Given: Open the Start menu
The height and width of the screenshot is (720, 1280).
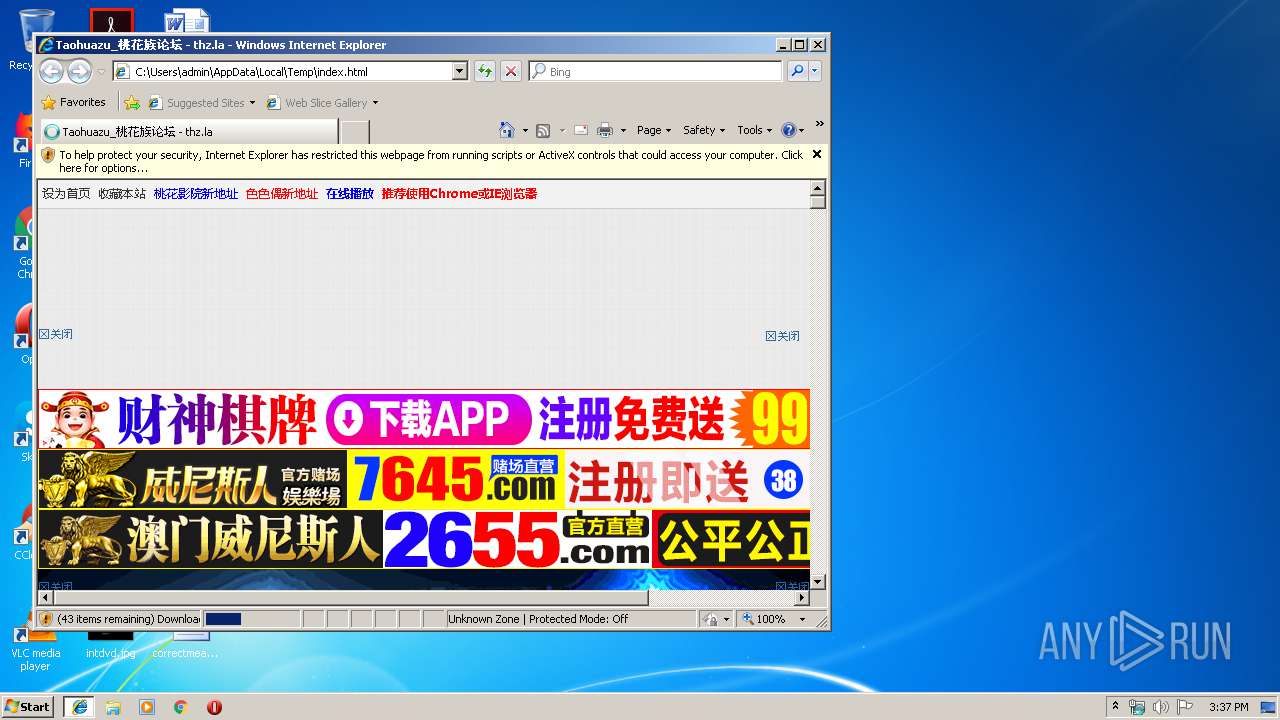Looking at the screenshot, I should pyautogui.click(x=27, y=706).
